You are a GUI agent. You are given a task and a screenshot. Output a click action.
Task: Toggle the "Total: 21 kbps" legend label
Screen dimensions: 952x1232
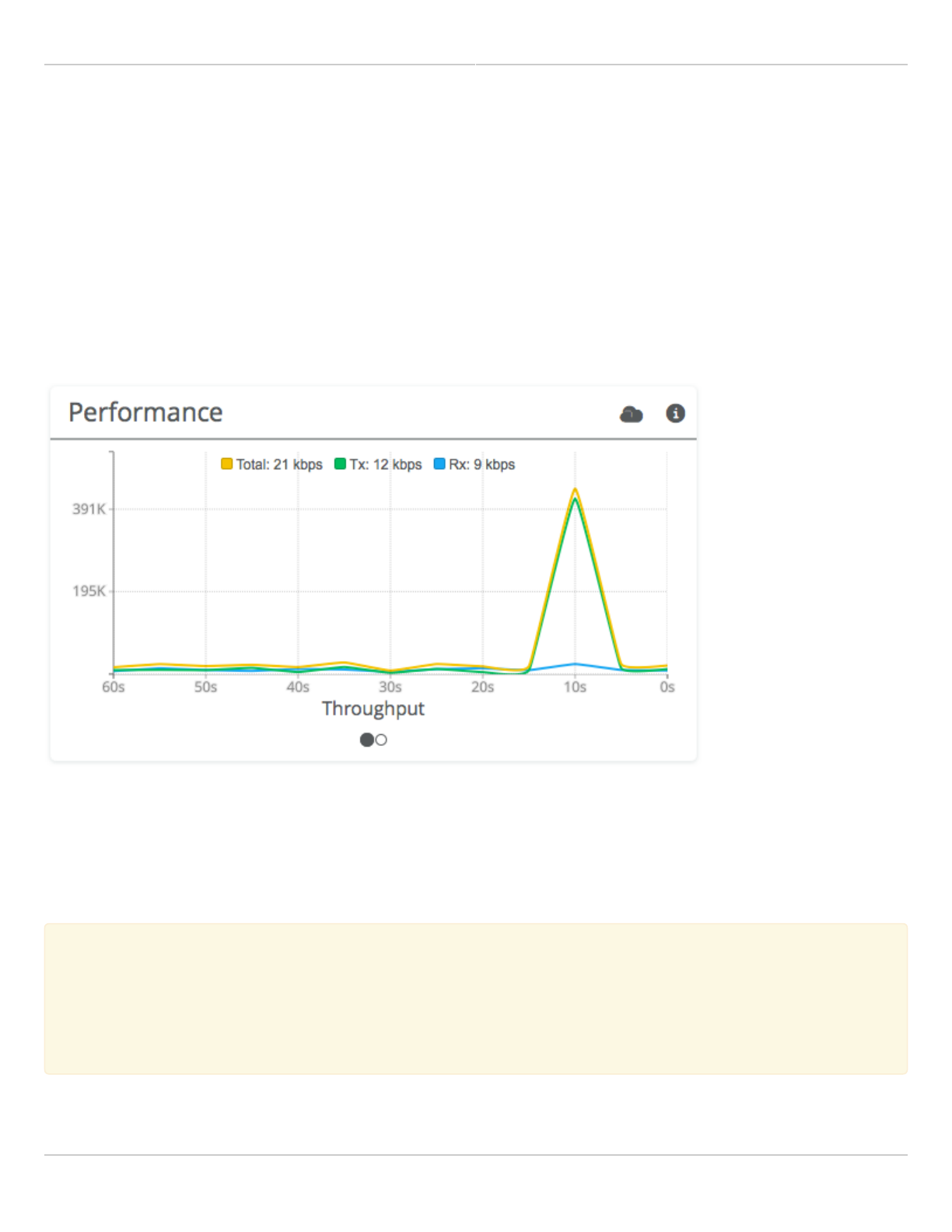click(279, 464)
